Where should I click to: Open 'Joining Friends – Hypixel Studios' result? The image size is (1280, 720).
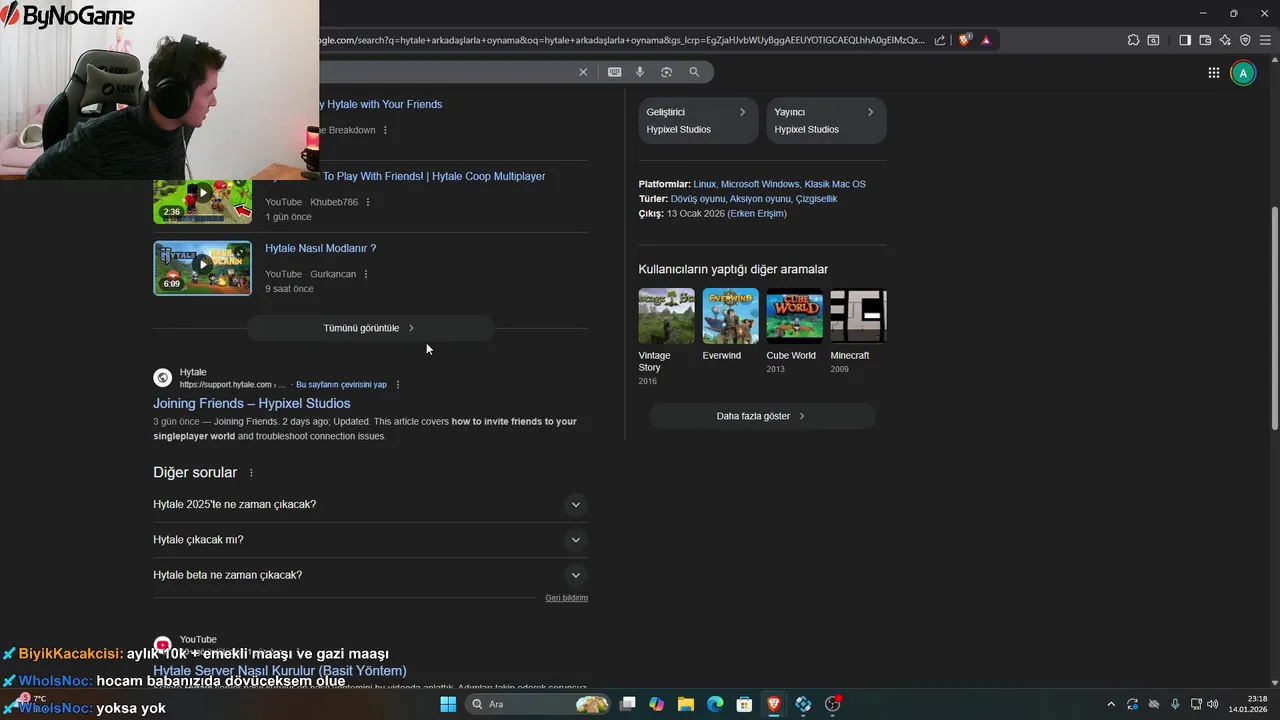(252, 403)
